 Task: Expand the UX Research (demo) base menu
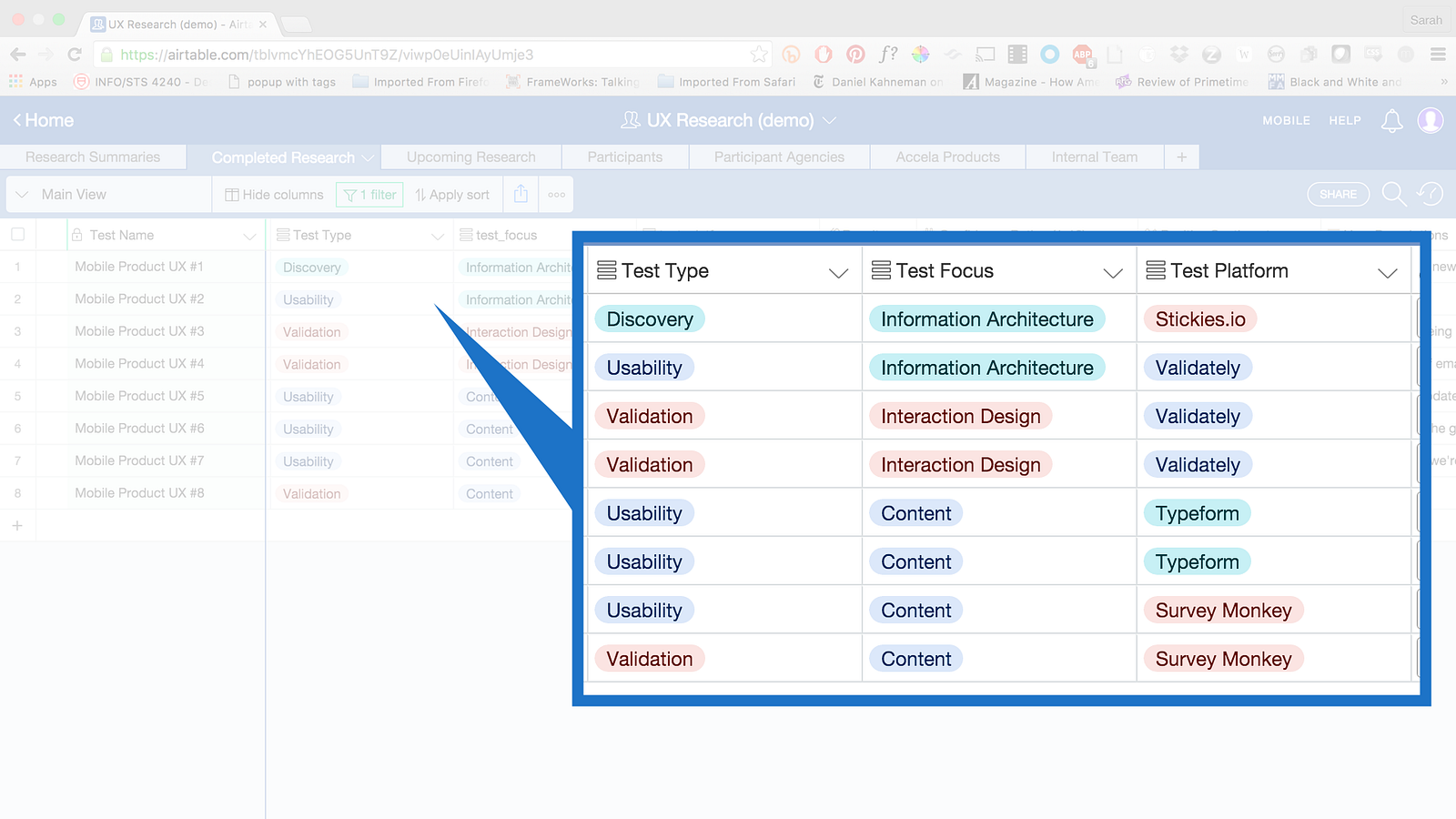pos(829,120)
